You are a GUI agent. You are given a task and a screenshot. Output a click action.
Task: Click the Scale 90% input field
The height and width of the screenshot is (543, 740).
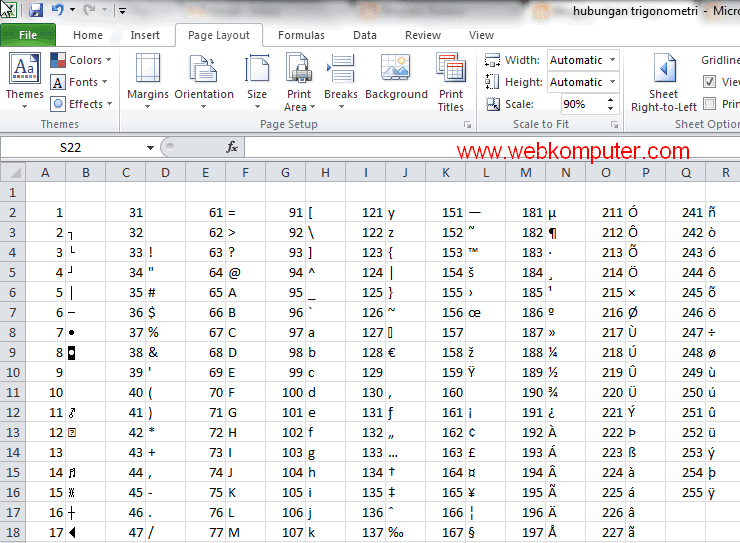(582, 104)
